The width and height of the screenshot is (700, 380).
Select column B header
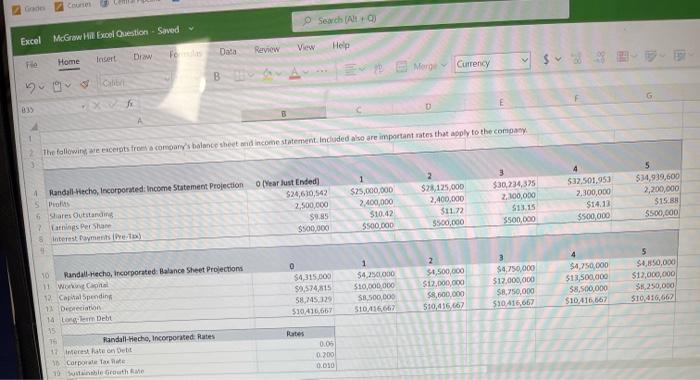coord(283,114)
